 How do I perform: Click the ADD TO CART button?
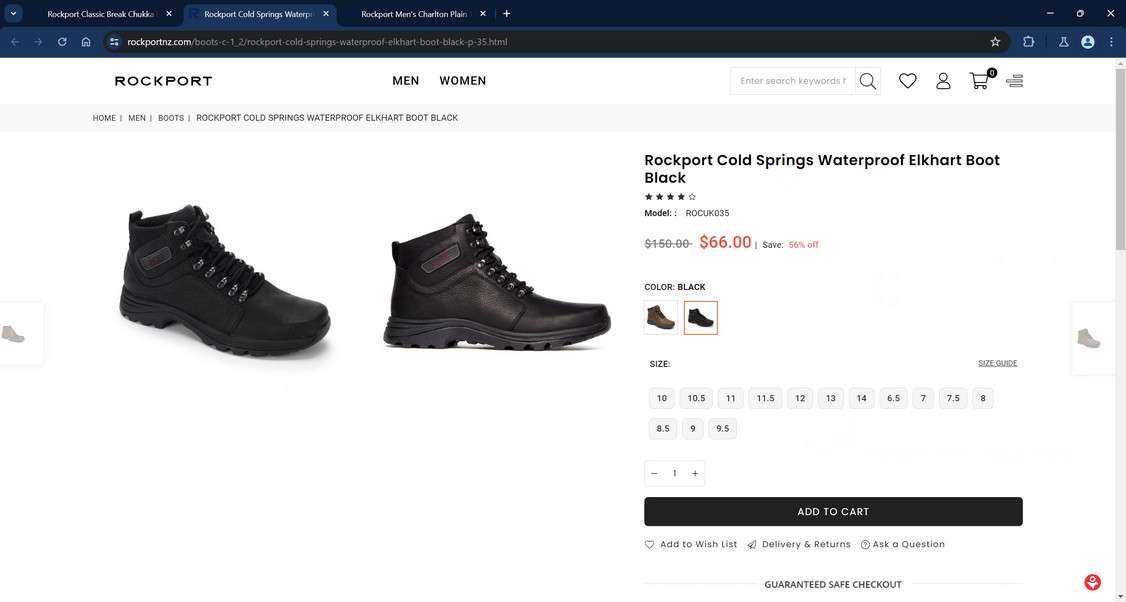tap(833, 512)
